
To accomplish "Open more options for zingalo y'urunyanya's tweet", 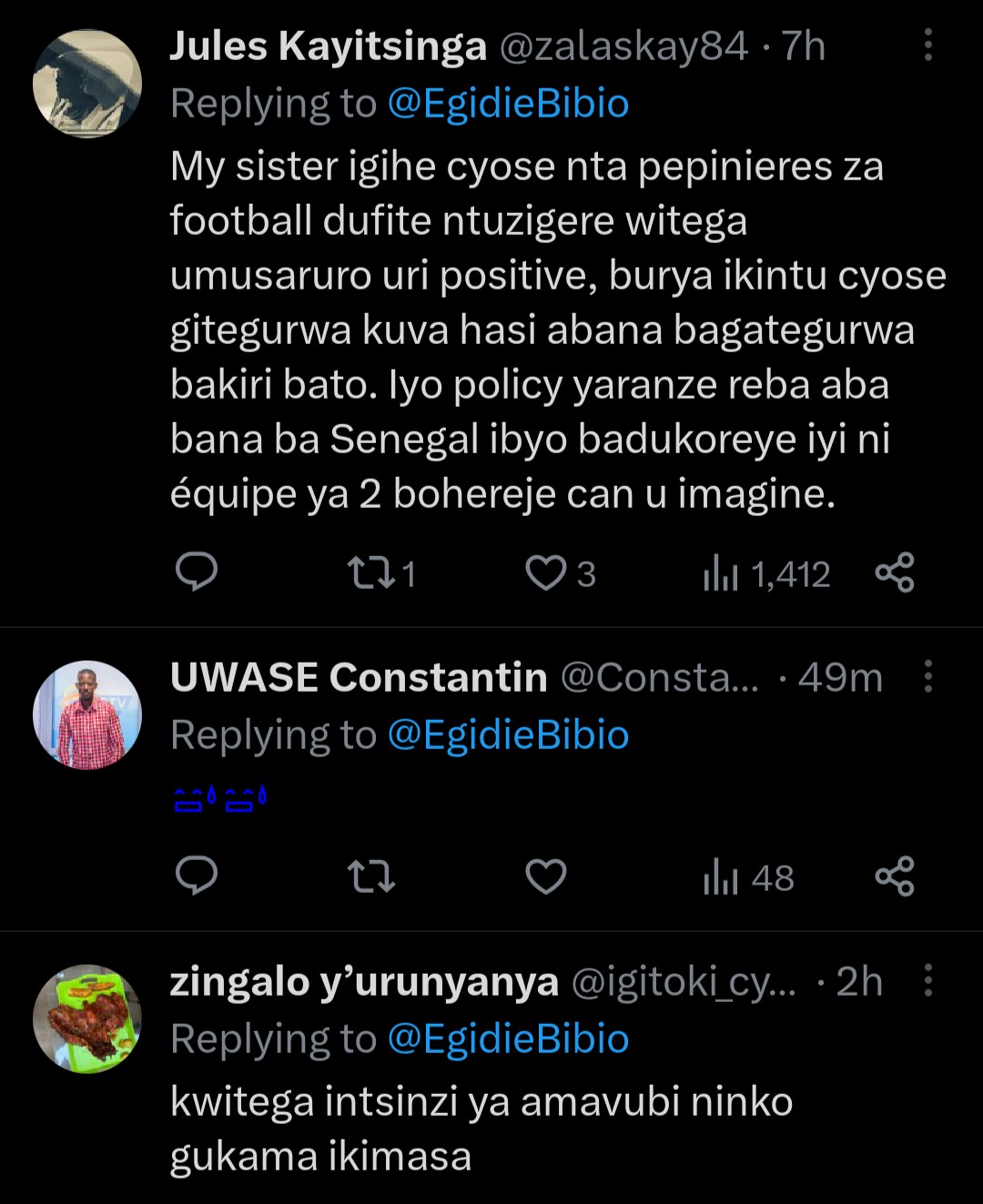I will [x=927, y=980].
